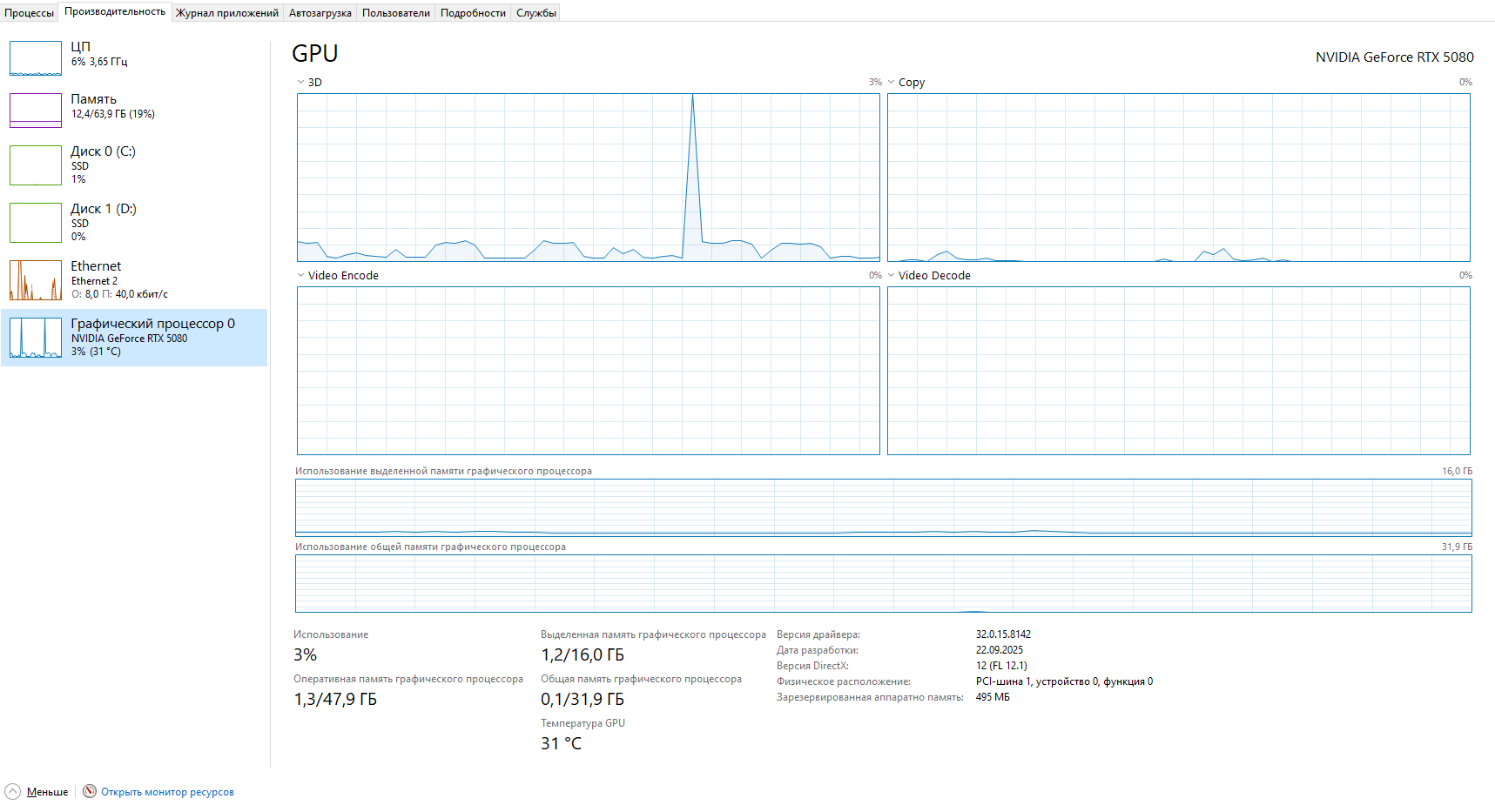The width and height of the screenshot is (1495, 812).
Task: Select the Память thumbnail graph
Action: pyautogui.click(x=36, y=111)
